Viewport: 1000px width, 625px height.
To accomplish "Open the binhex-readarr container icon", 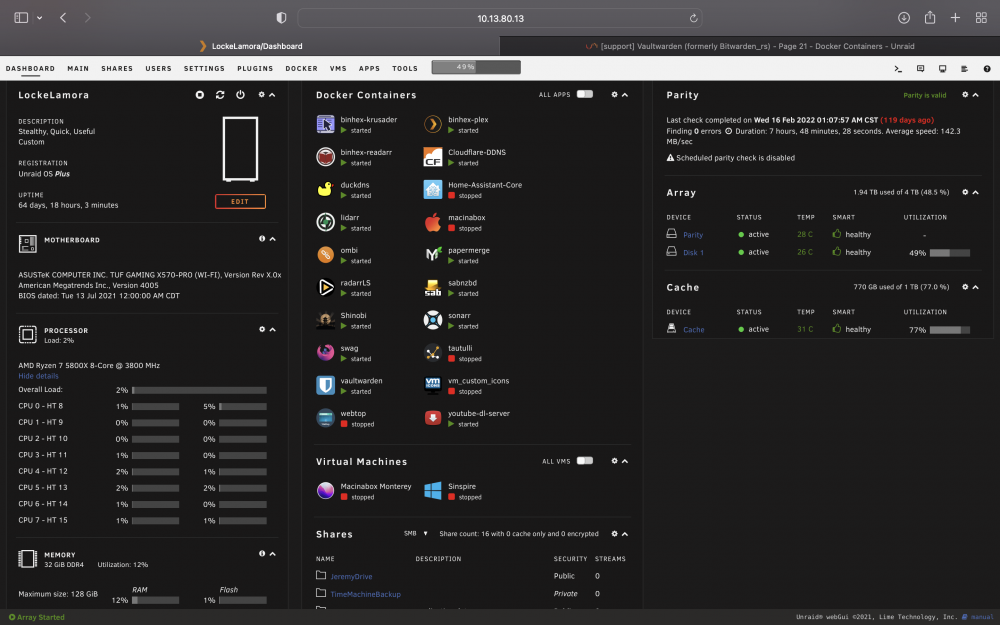I will tap(325, 156).
